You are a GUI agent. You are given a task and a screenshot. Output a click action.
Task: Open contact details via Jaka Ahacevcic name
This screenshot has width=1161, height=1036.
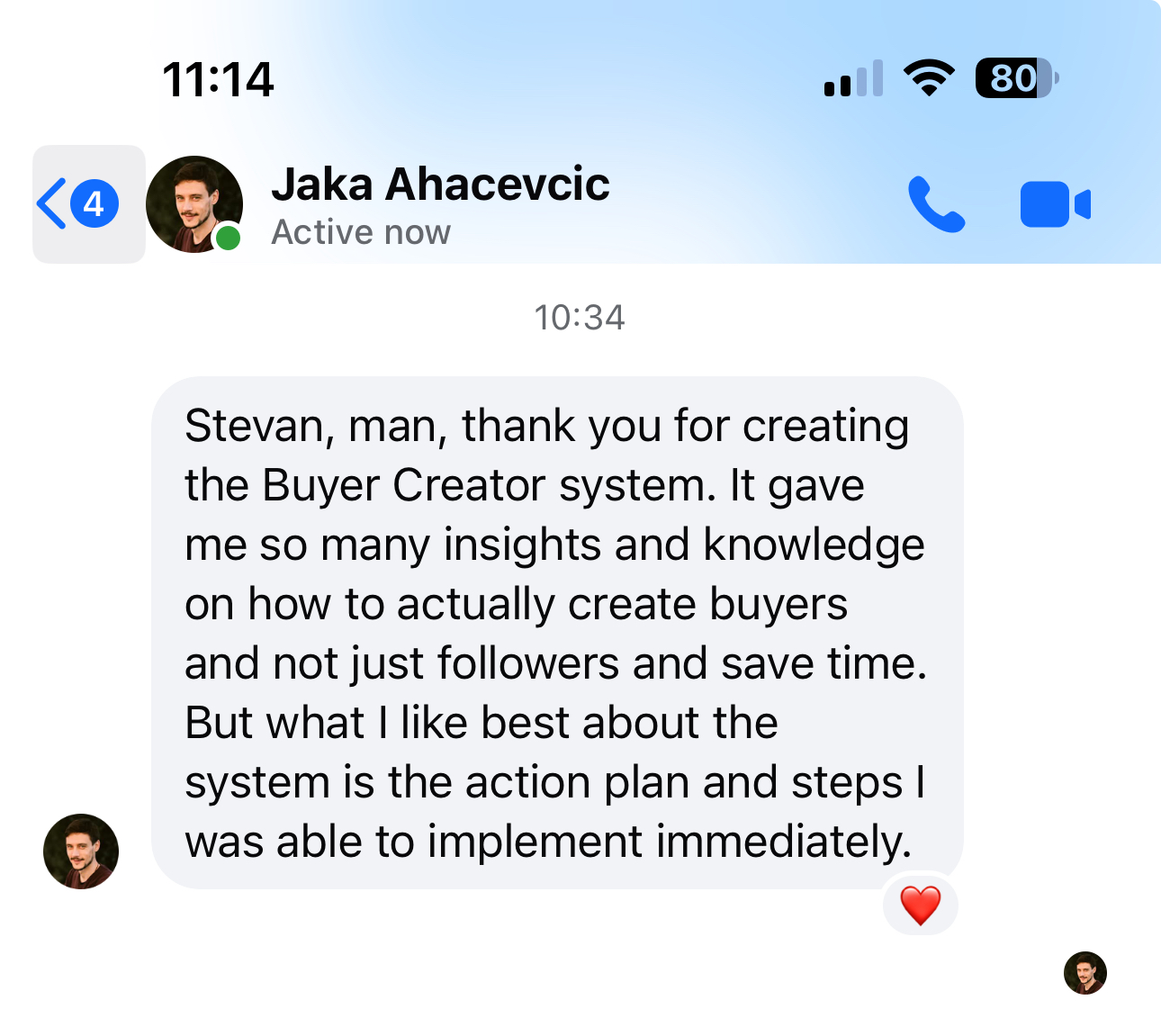(x=441, y=185)
